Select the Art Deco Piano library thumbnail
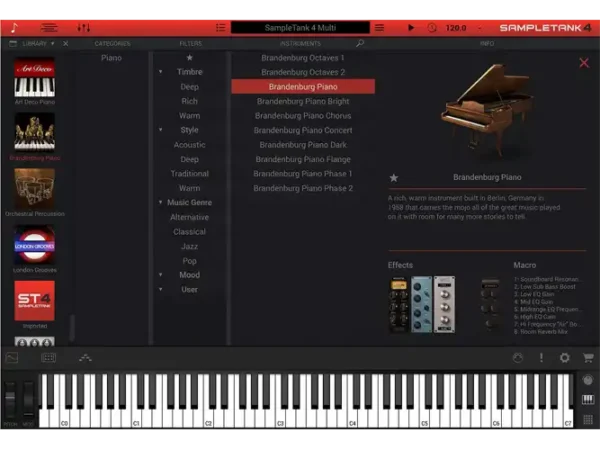 34,78
